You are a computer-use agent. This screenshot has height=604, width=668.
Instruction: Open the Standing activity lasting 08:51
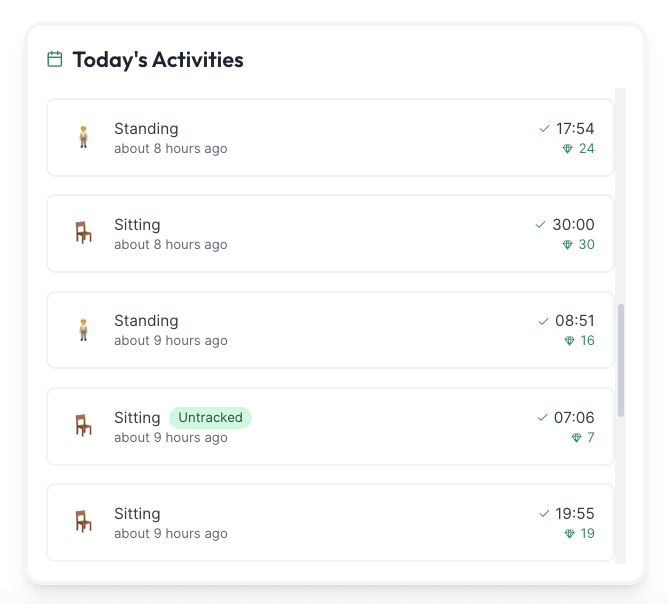click(x=330, y=330)
